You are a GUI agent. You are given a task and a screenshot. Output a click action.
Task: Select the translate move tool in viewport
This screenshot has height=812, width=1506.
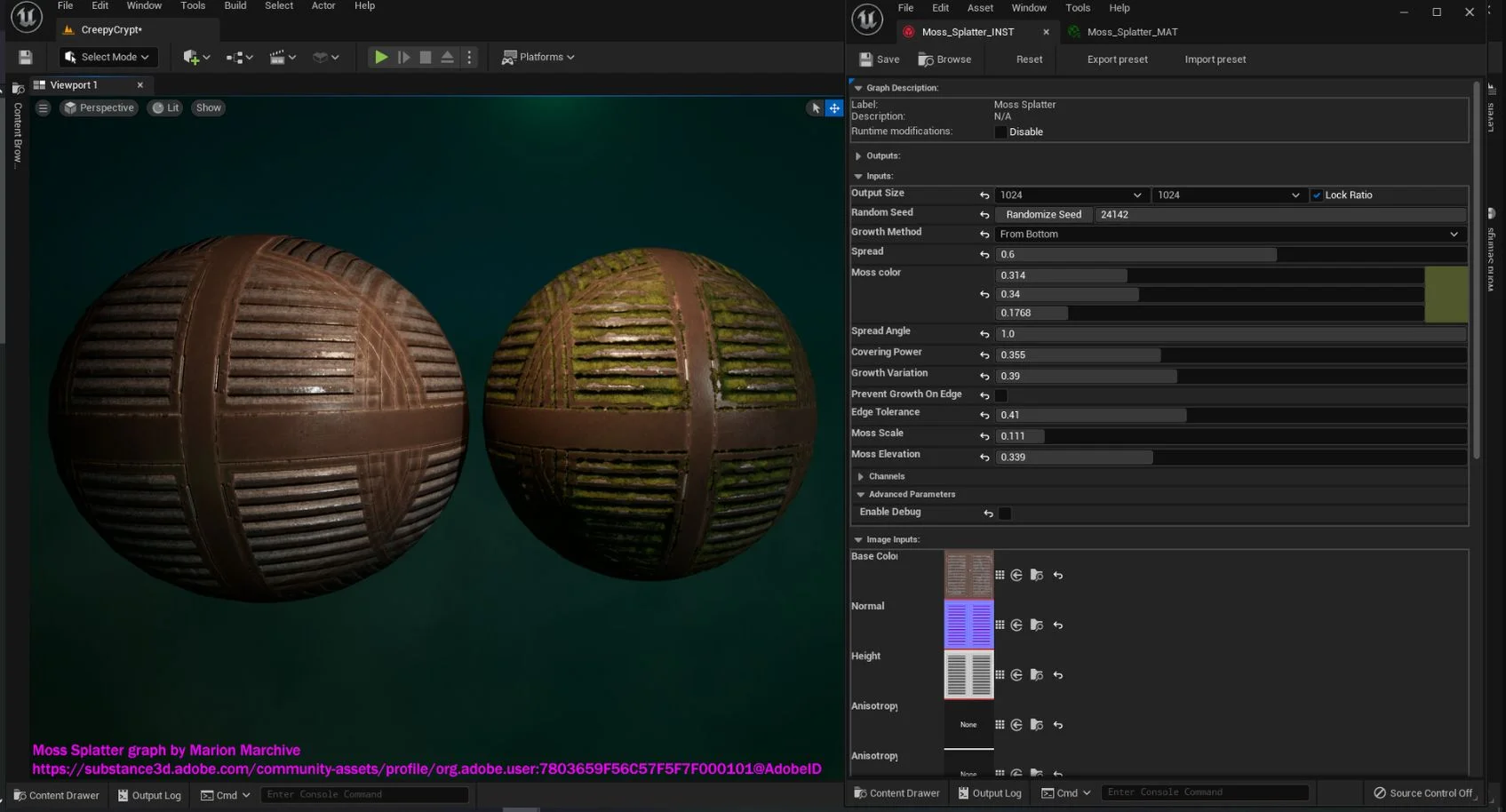pyautogui.click(x=834, y=108)
